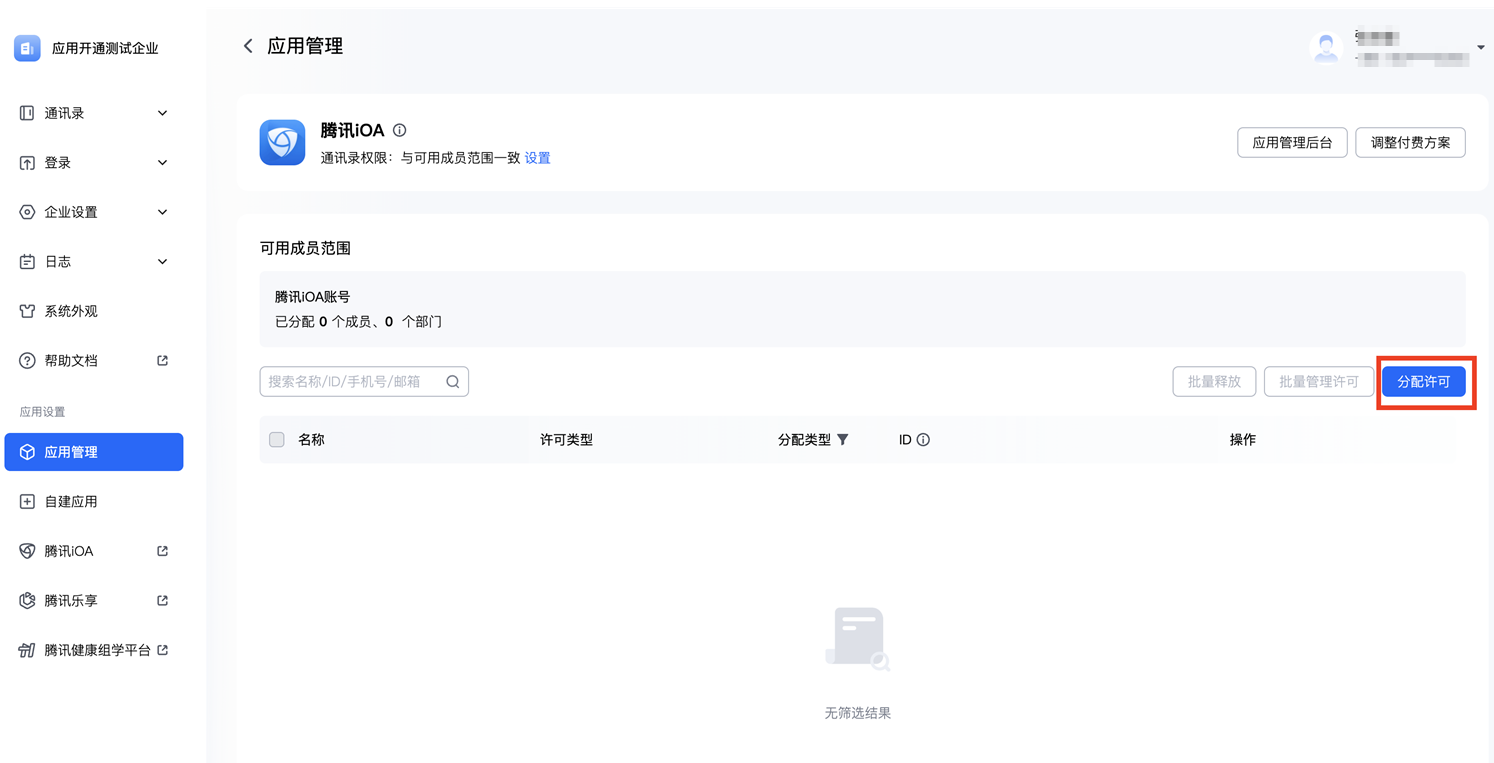Click the 批量管理许可 button
The width and height of the screenshot is (1494, 763).
1319,382
